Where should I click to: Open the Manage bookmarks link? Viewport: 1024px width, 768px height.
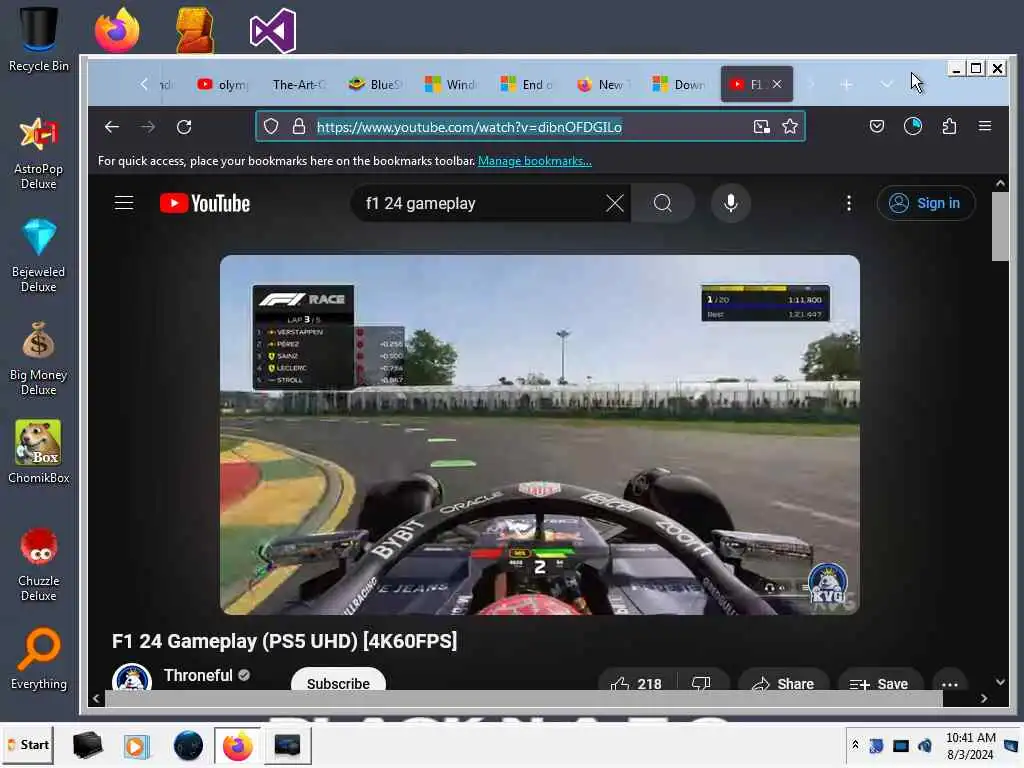535,161
